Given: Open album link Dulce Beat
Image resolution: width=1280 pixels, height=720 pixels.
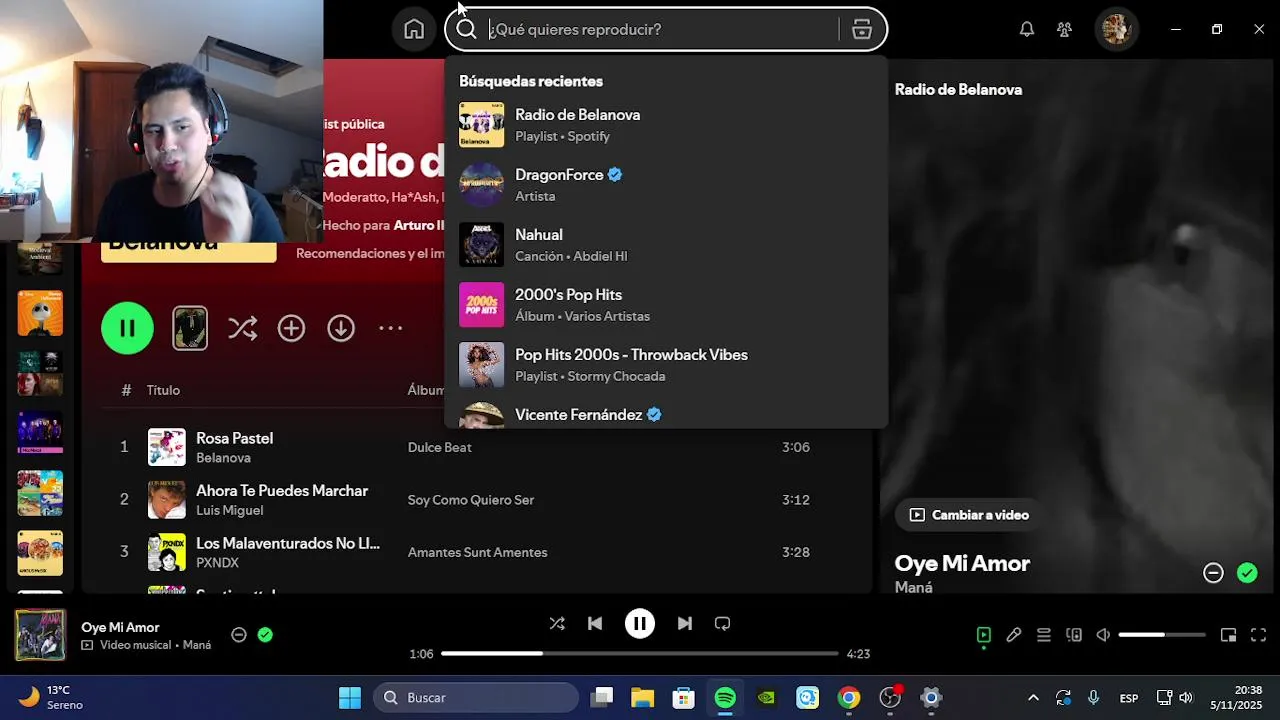Looking at the screenshot, I should point(439,447).
